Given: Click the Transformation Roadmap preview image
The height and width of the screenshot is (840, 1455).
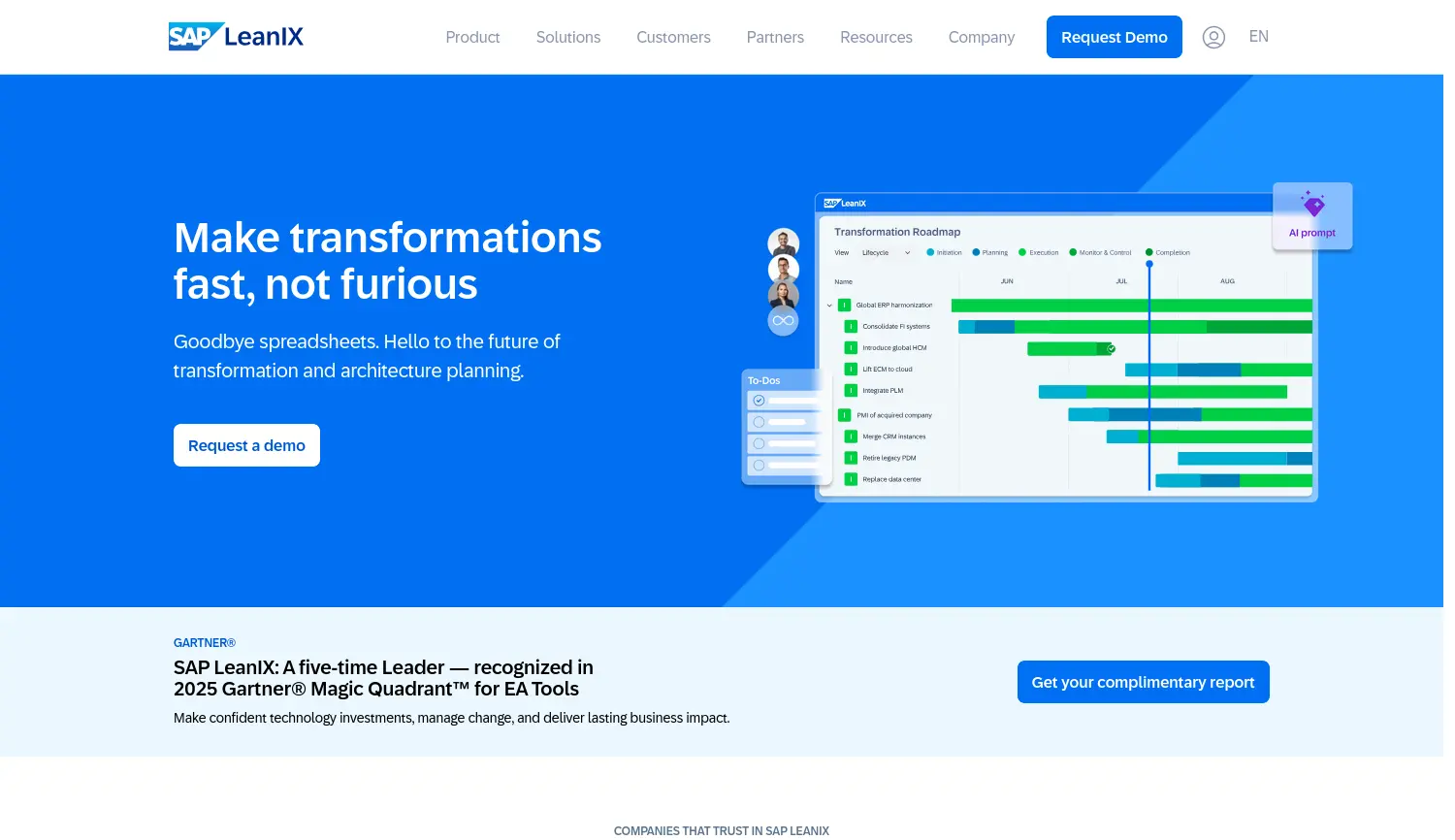Looking at the screenshot, I should (x=1065, y=347).
